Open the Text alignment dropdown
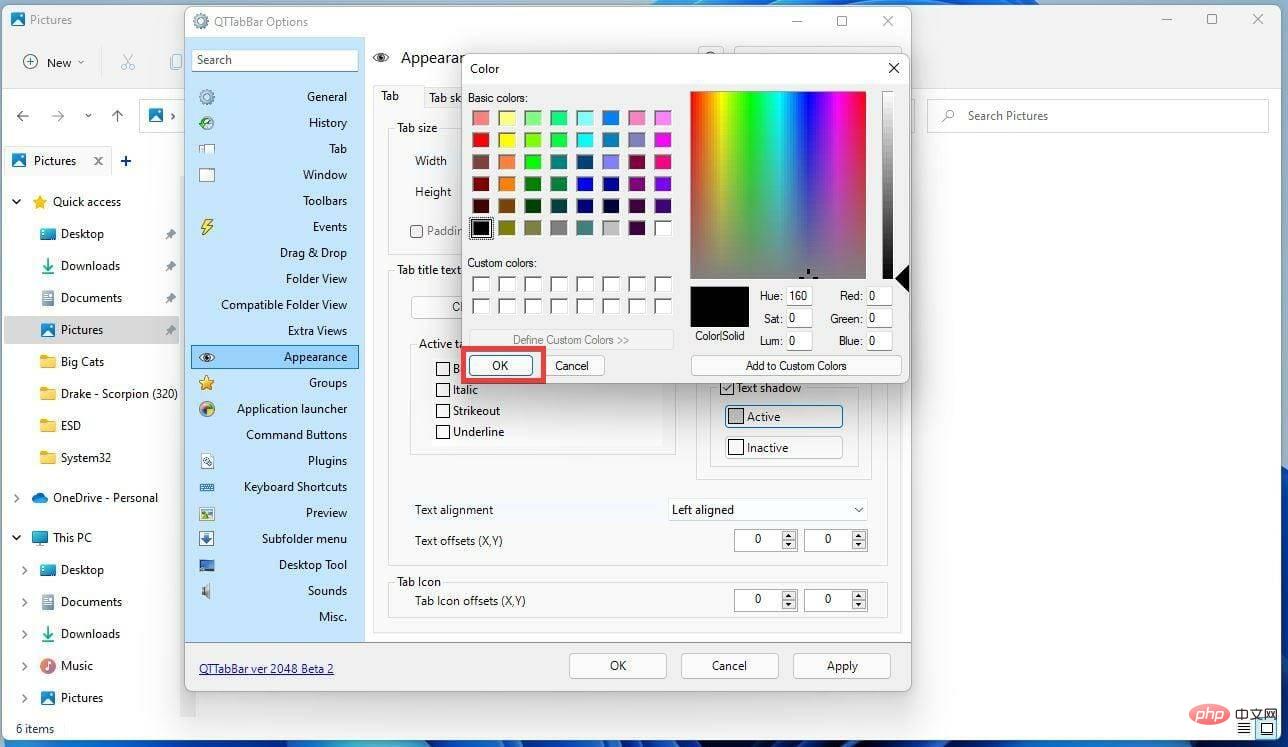 click(767, 510)
